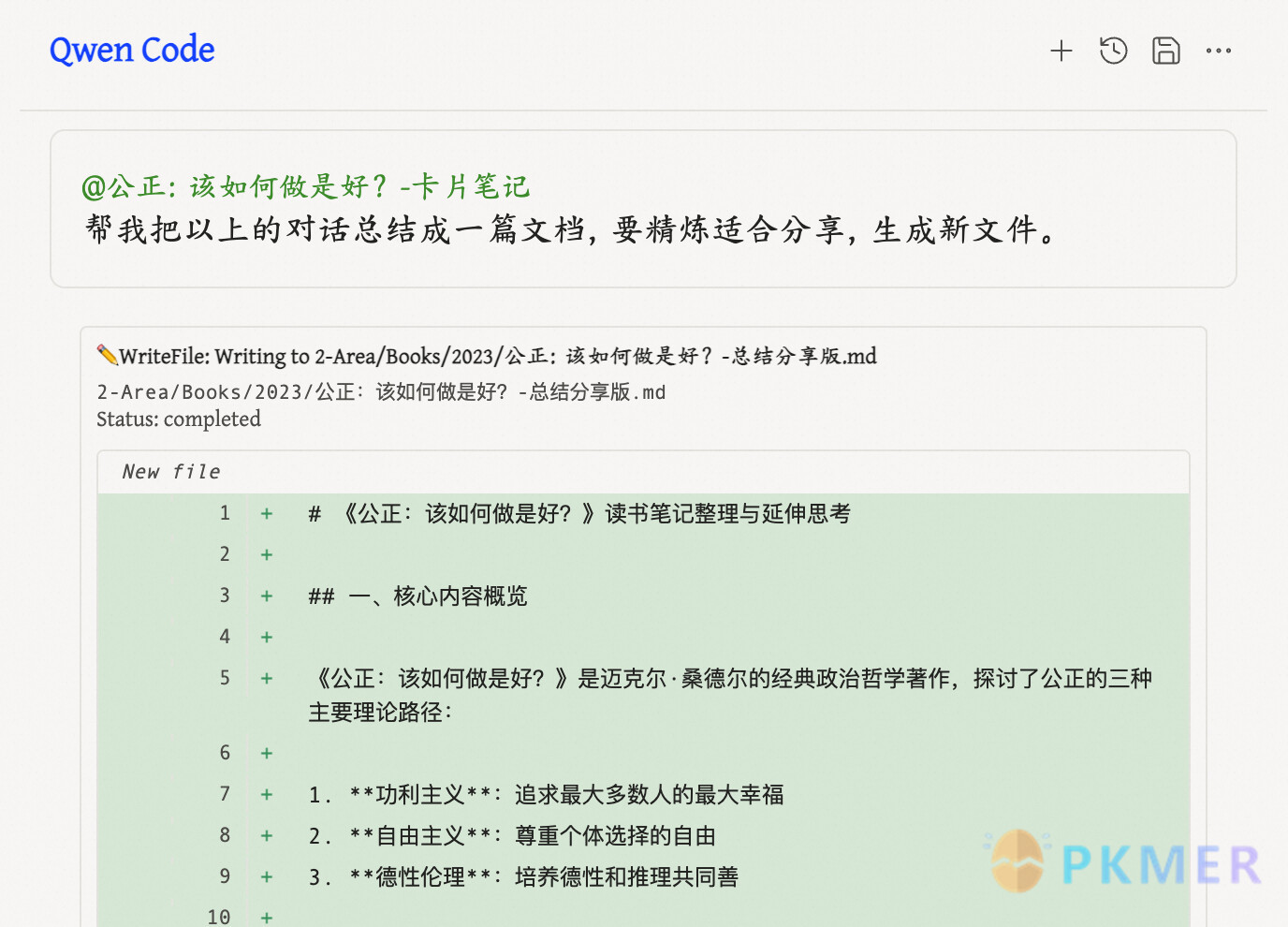Open the @公正 card note link
The image size is (1288, 927).
(x=305, y=186)
